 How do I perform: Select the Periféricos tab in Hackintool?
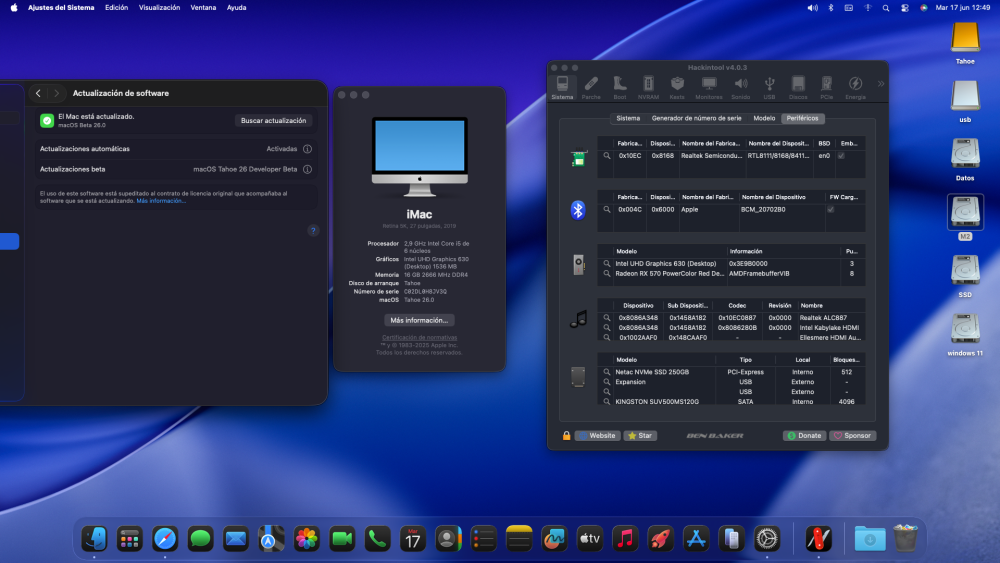(802, 118)
